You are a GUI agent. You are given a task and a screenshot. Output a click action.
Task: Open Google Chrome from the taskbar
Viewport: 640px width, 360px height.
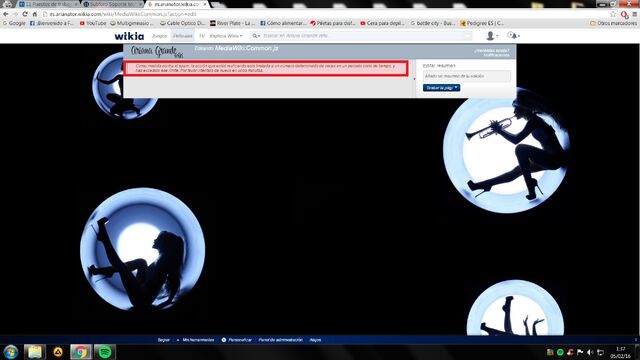click(x=81, y=352)
